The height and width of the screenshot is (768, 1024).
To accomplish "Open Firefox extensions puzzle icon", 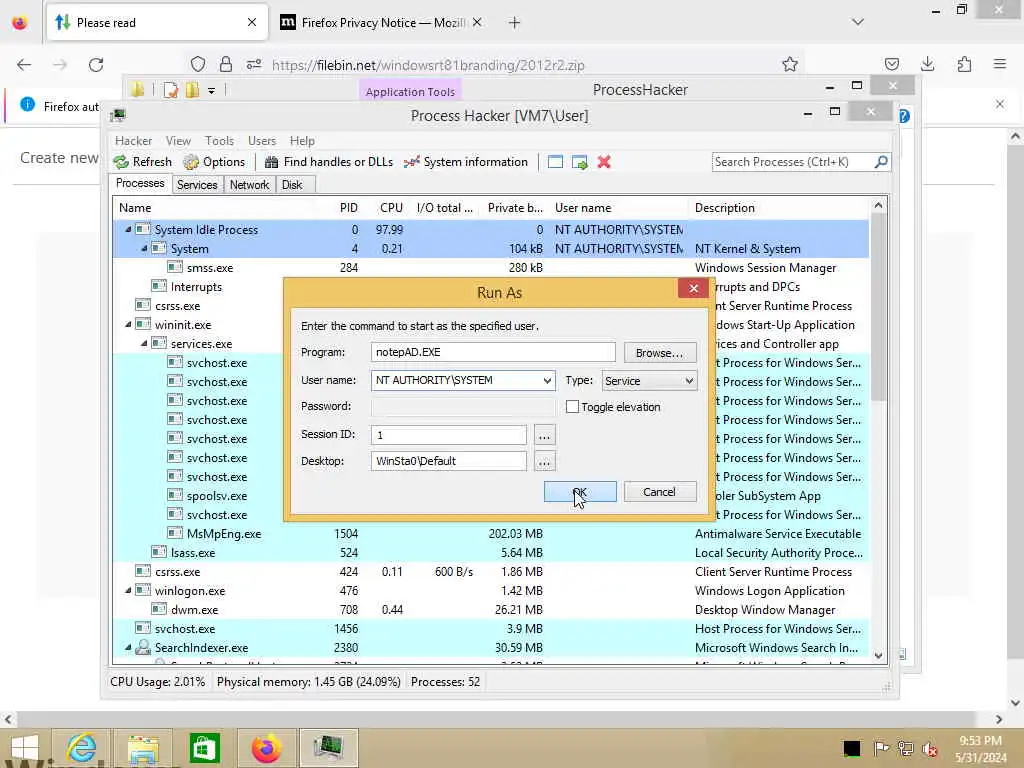I will pos(964,64).
